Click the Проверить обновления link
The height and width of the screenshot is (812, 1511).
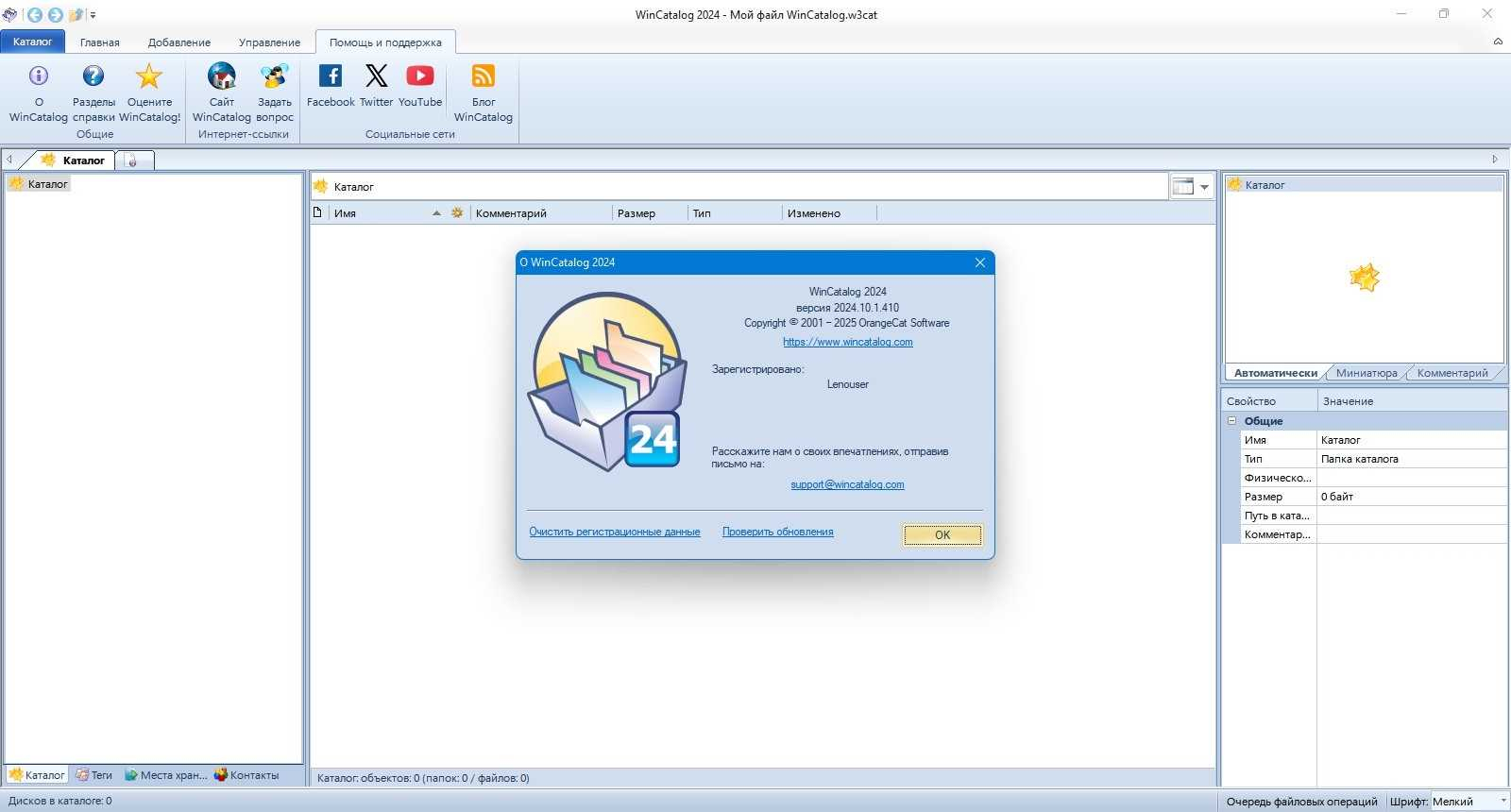tap(778, 532)
